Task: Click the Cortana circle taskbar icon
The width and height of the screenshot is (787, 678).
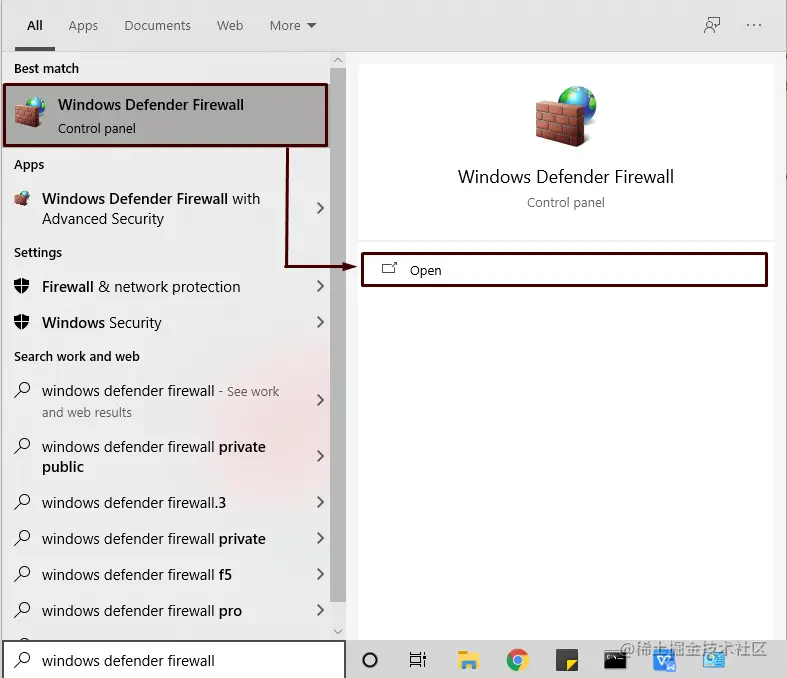Action: click(x=369, y=660)
